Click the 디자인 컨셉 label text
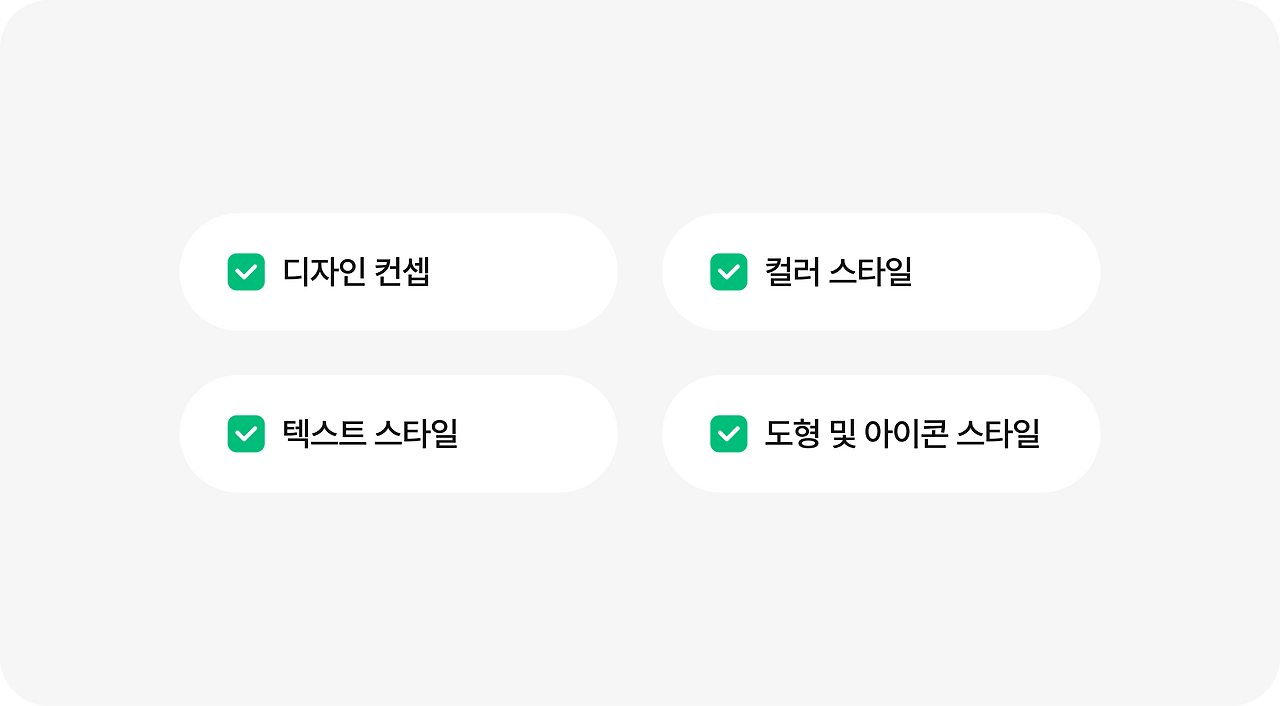The height and width of the screenshot is (706, 1280). coord(356,272)
